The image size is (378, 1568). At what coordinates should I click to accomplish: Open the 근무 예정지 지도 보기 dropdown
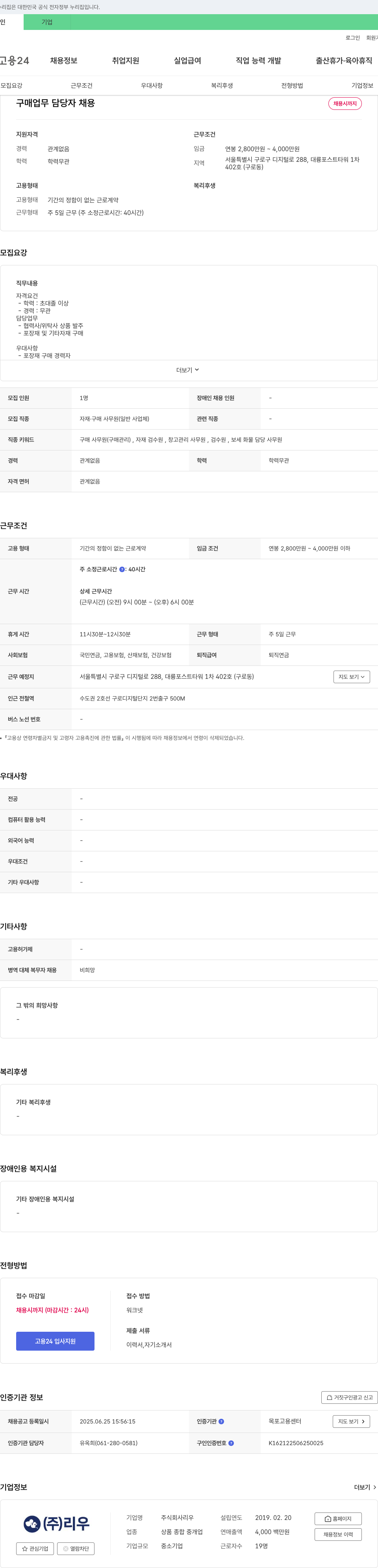pos(351,677)
